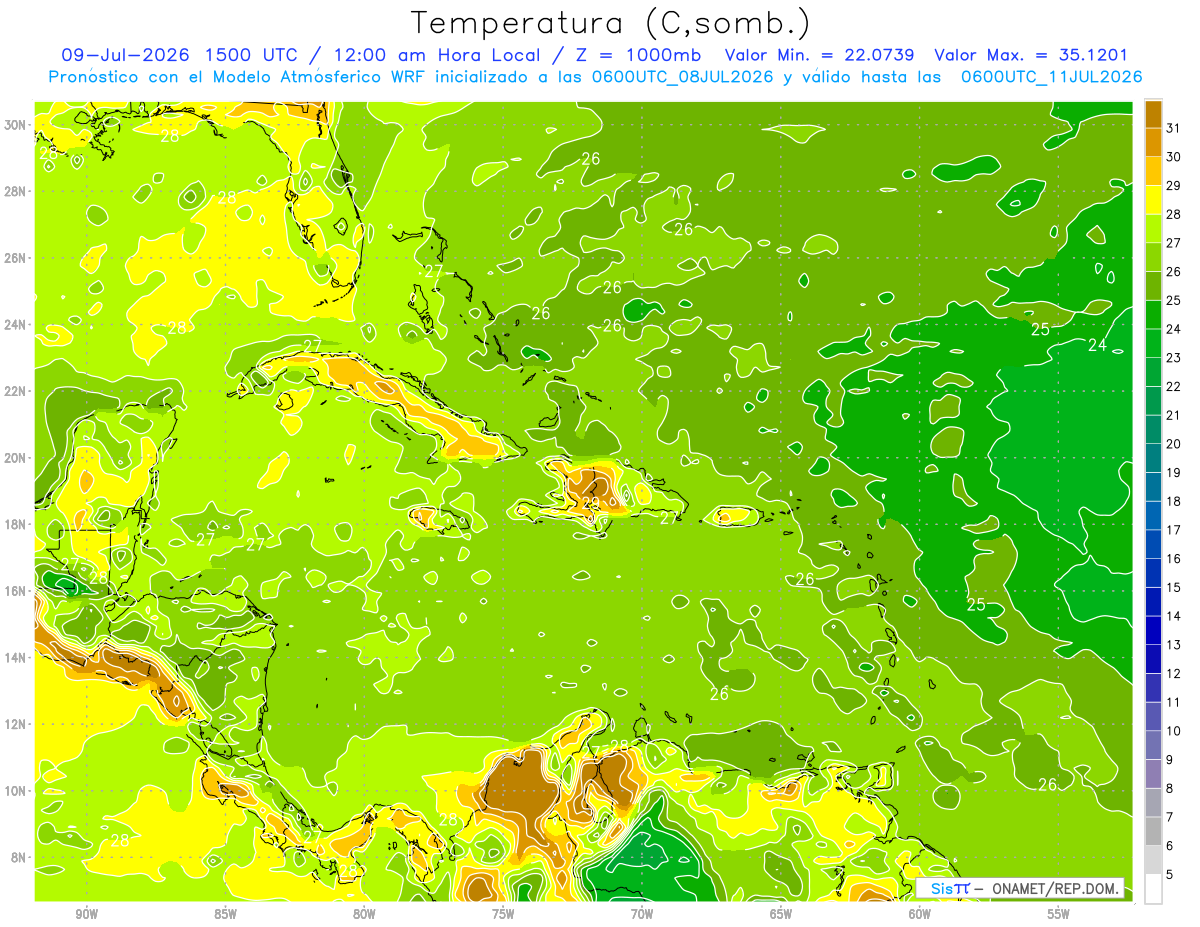
Task: Click the gray legend band between 6 and 7
Action: point(1153,832)
